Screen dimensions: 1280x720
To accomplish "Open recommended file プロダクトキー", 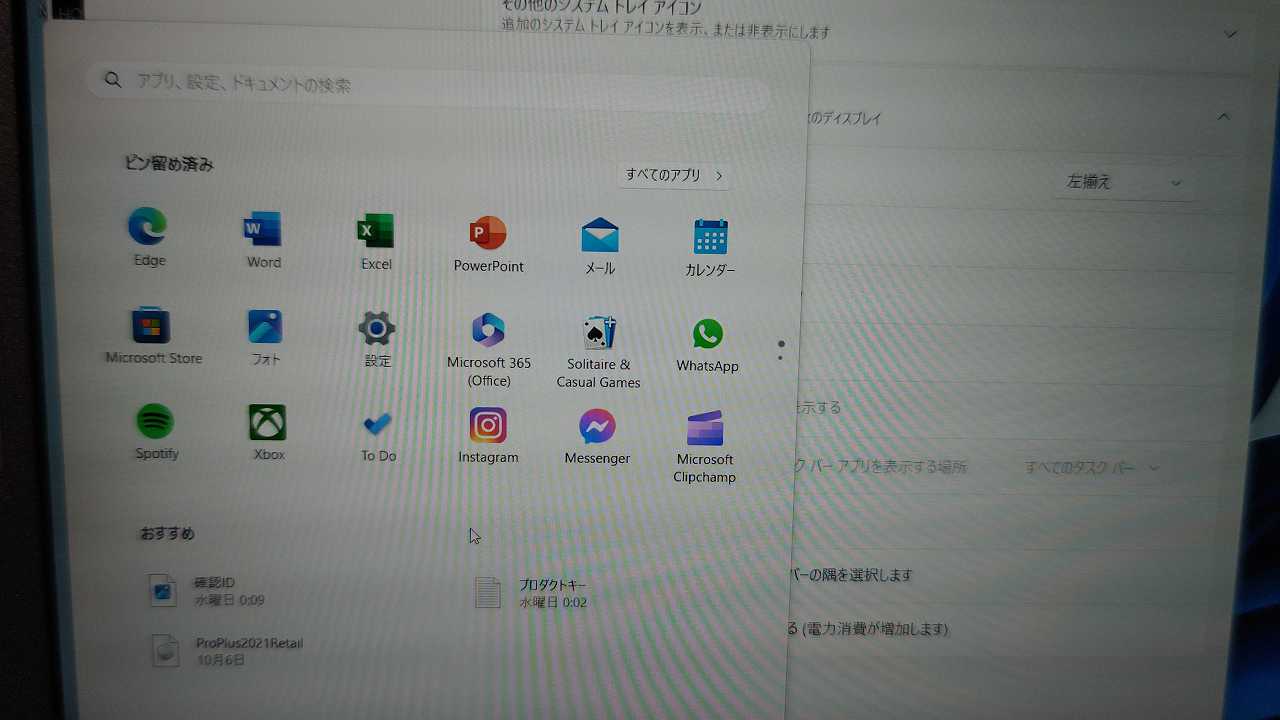I will tap(531, 593).
